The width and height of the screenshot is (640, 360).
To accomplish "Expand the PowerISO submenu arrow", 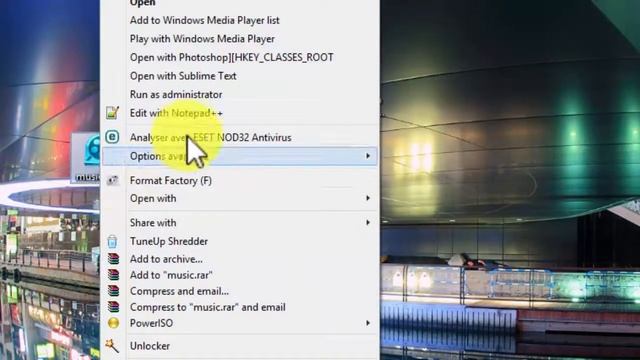I will click(x=368, y=323).
